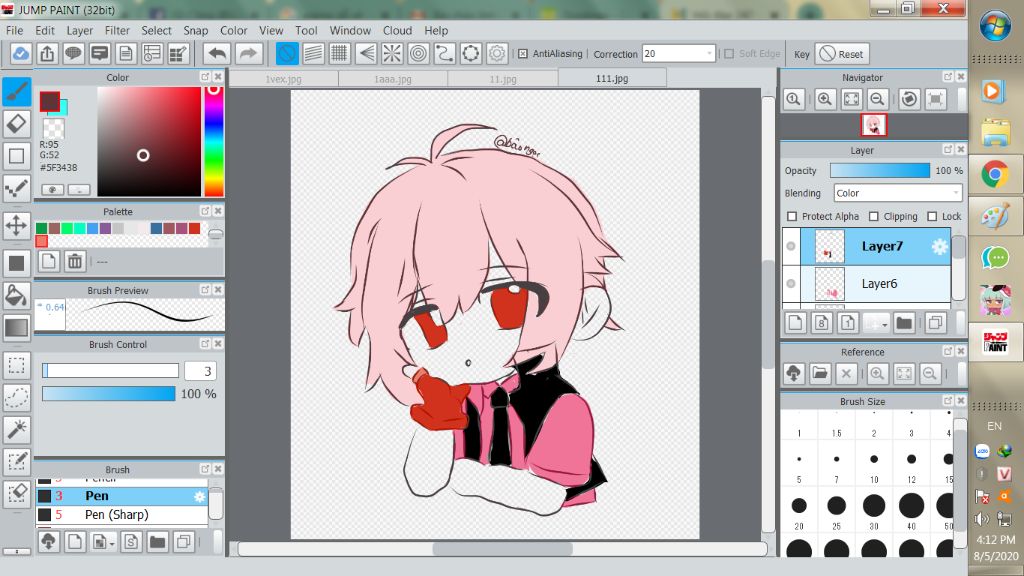
Task: Undock the Brush Size panel
Action: (x=948, y=400)
